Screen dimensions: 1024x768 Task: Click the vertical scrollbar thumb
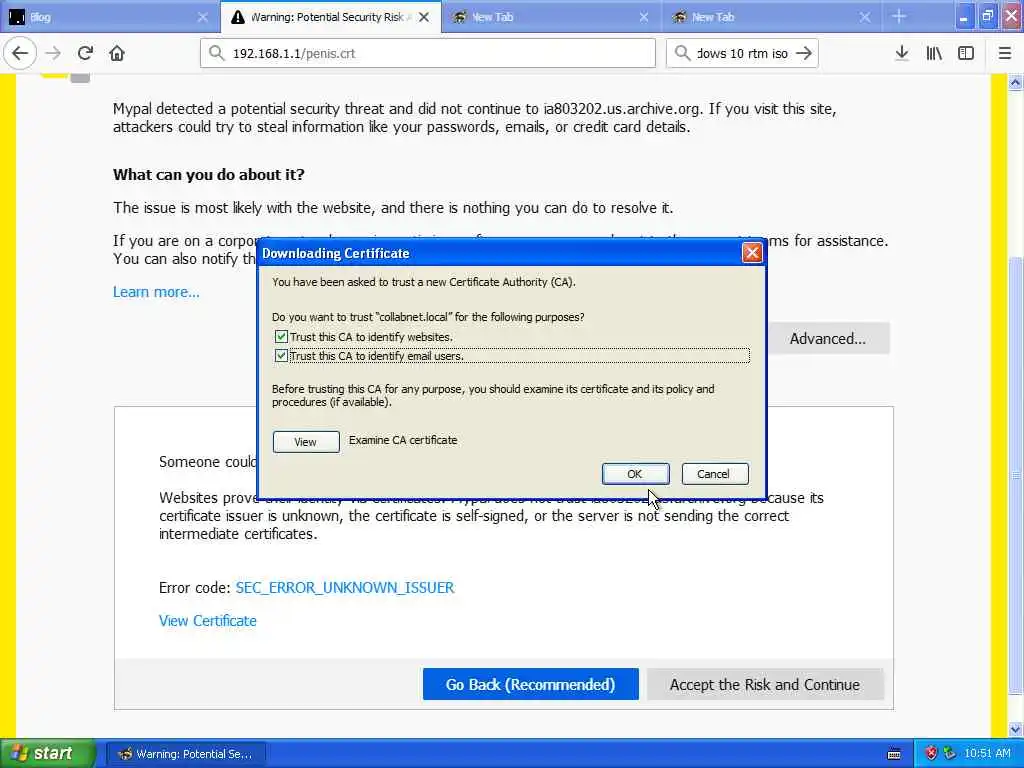[1016, 475]
